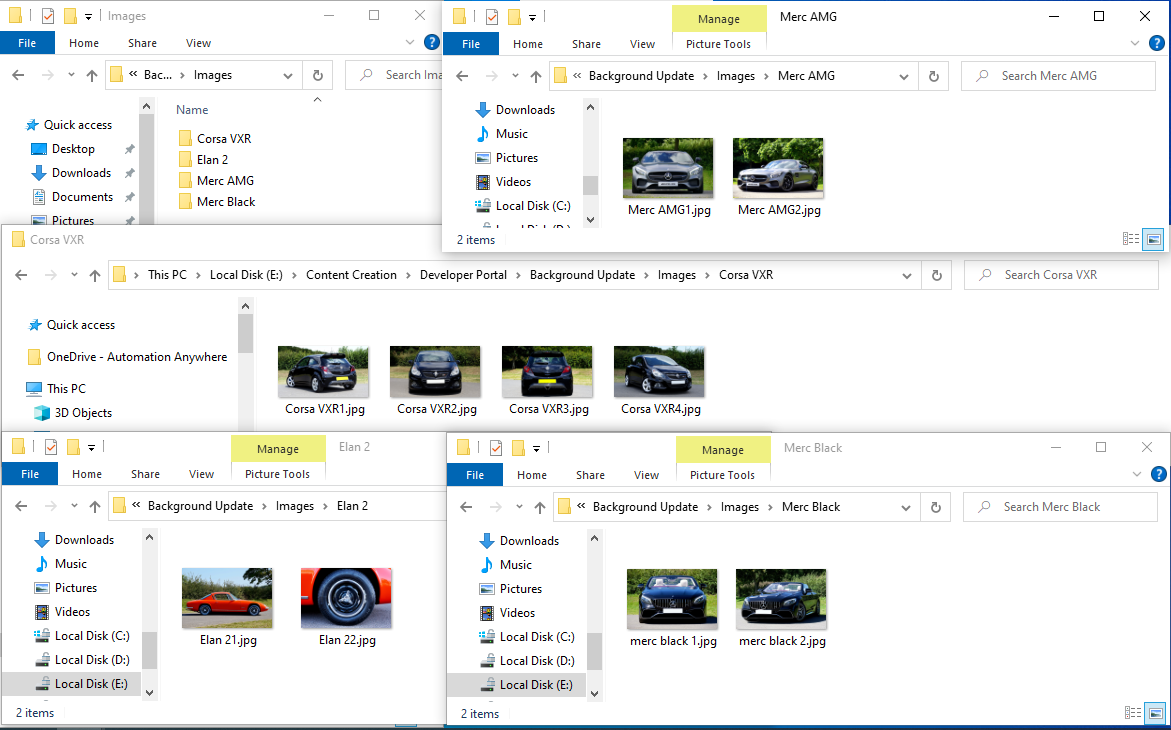1171x730 pixels.
Task: Go back in Merc AMG window
Action: (x=462, y=76)
